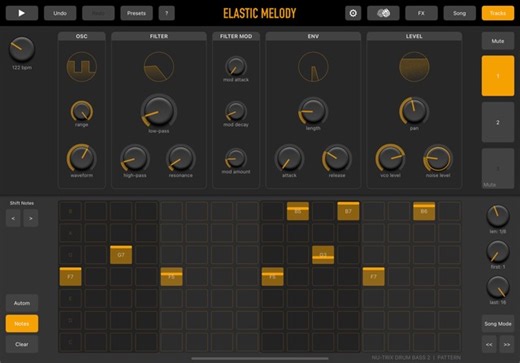Enable Song Mode
520x363 pixels.
[x=498, y=324]
